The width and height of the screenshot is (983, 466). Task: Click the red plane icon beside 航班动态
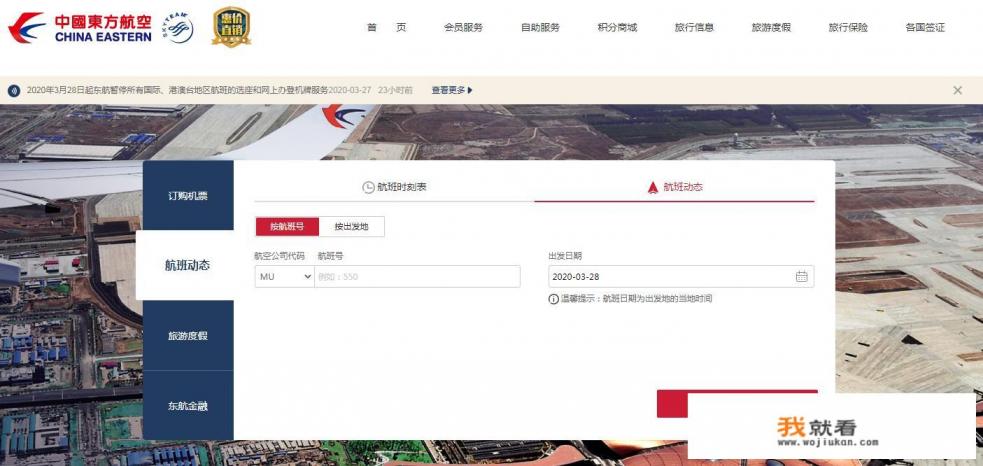point(653,187)
